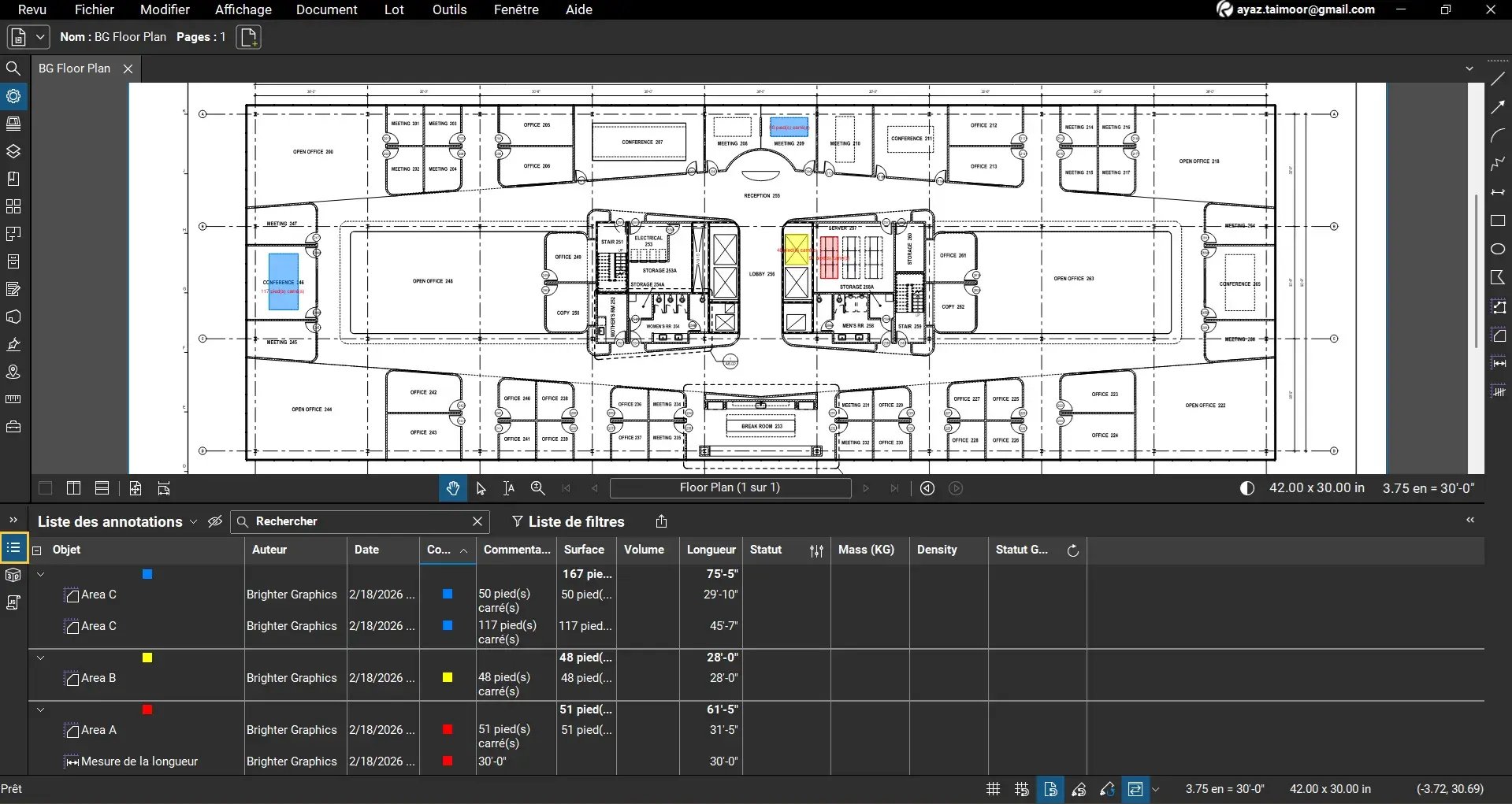Viewport: 1512px width, 804px height.
Task: Collapse the Area C annotation group
Action: (40, 574)
